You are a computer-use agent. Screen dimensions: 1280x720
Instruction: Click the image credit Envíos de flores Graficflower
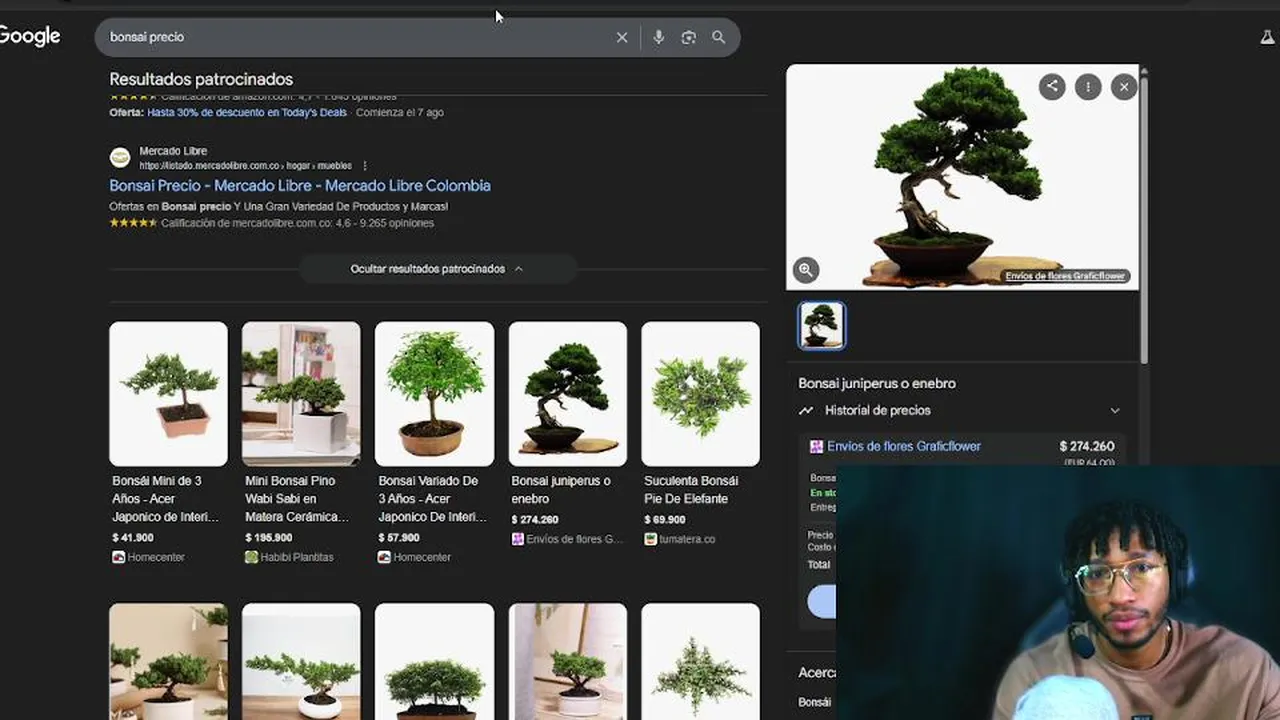pos(1065,276)
